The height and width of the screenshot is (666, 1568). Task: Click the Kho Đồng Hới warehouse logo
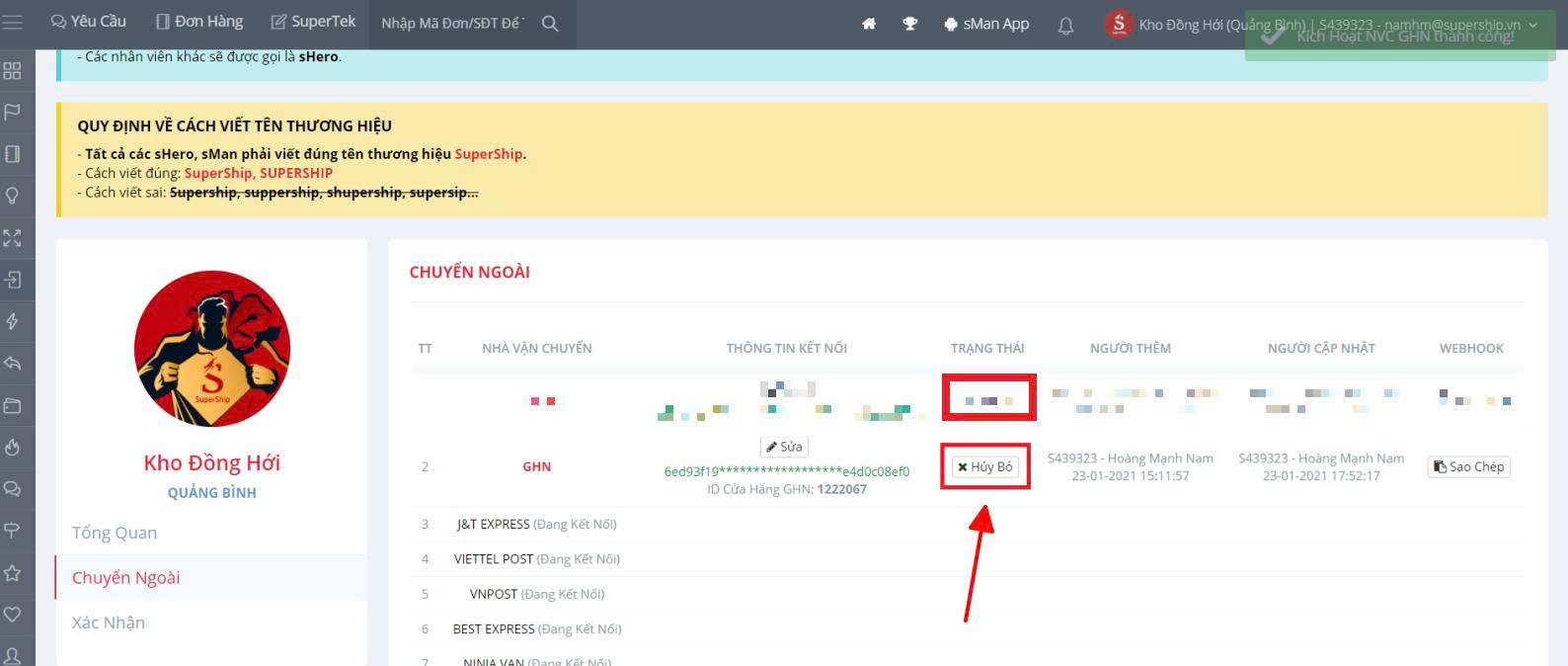[x=212, y=349]
